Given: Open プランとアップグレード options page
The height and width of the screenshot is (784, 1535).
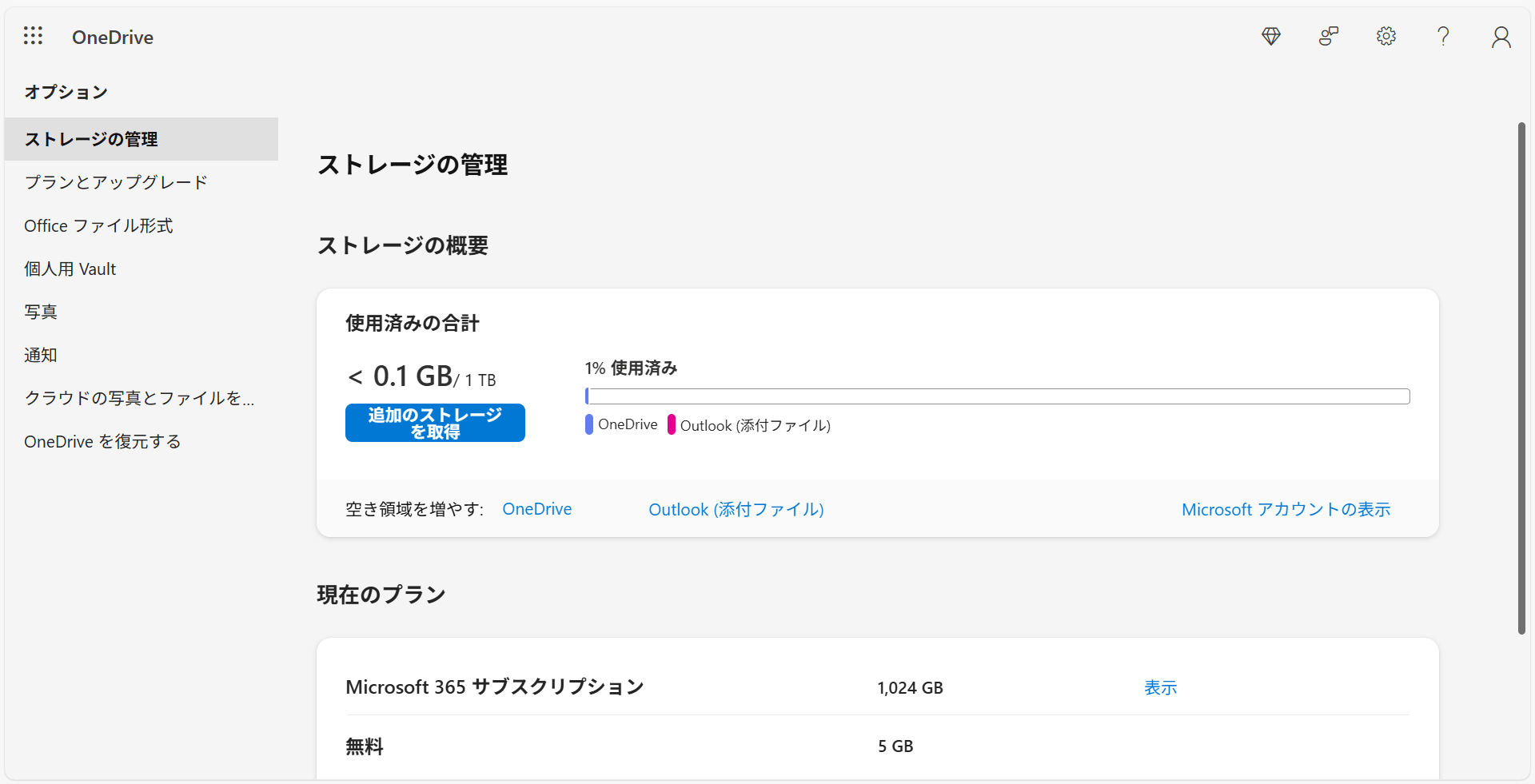Looking at the screenshot, I should (x=142, y=182).
